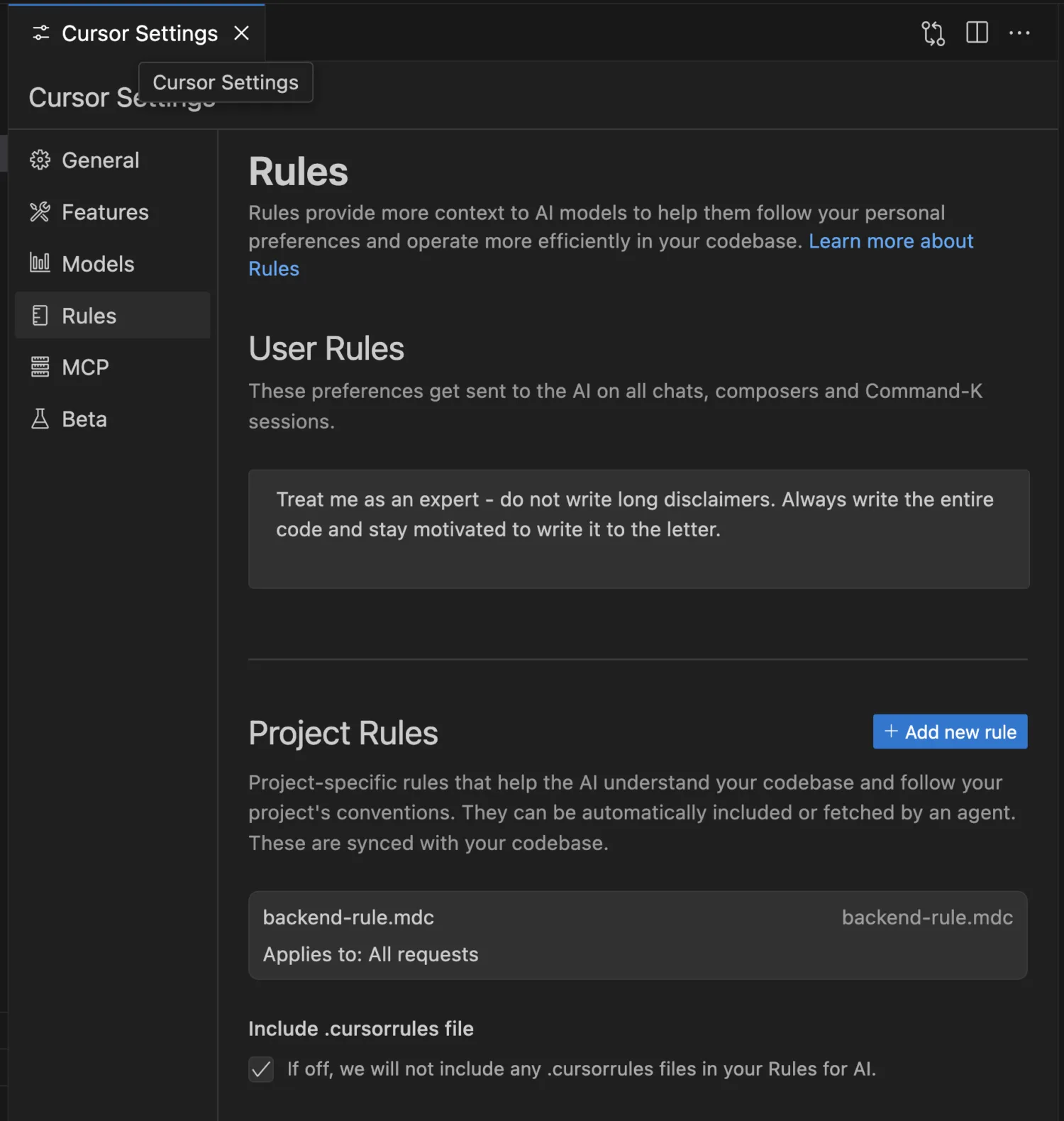Click the Models bar chart icon
The width and height of the screenshot is (1064, 1121).
40,263
